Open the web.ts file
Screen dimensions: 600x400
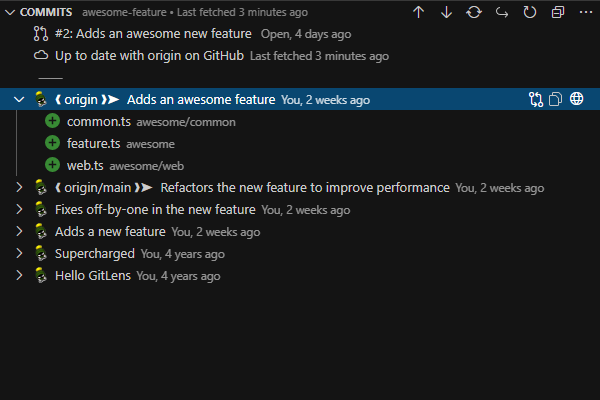pyautogui.click(x=85, y=165)
